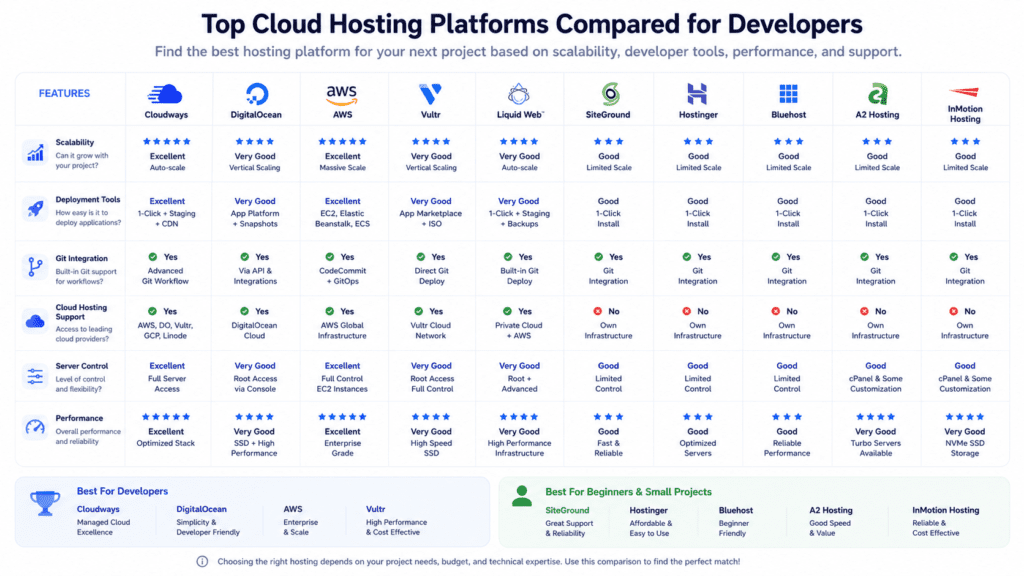Click A2 Hosting four-star Performance rating

tap(875, 417)
